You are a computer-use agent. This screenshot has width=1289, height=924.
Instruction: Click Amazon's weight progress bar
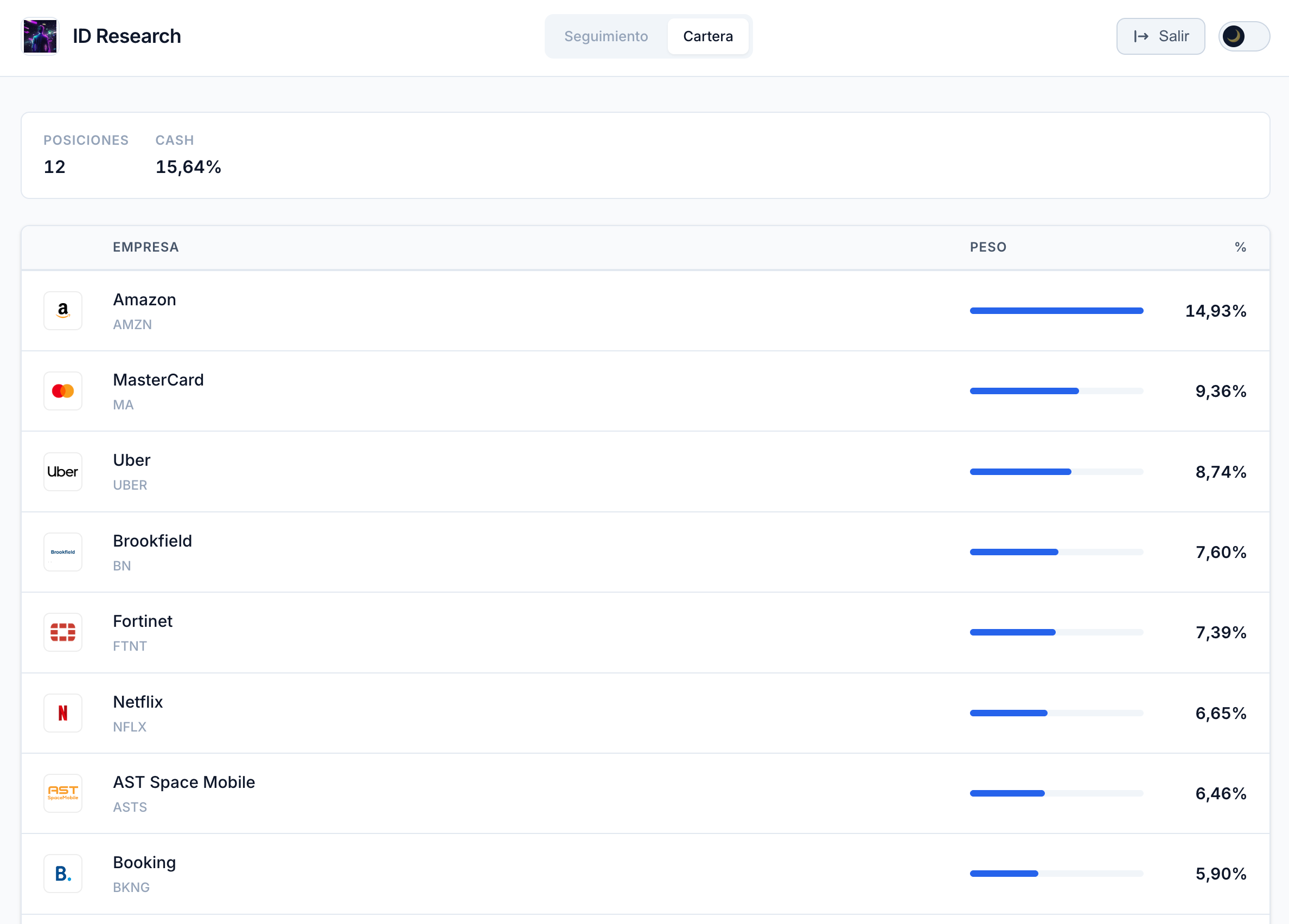coord(1056,311)
